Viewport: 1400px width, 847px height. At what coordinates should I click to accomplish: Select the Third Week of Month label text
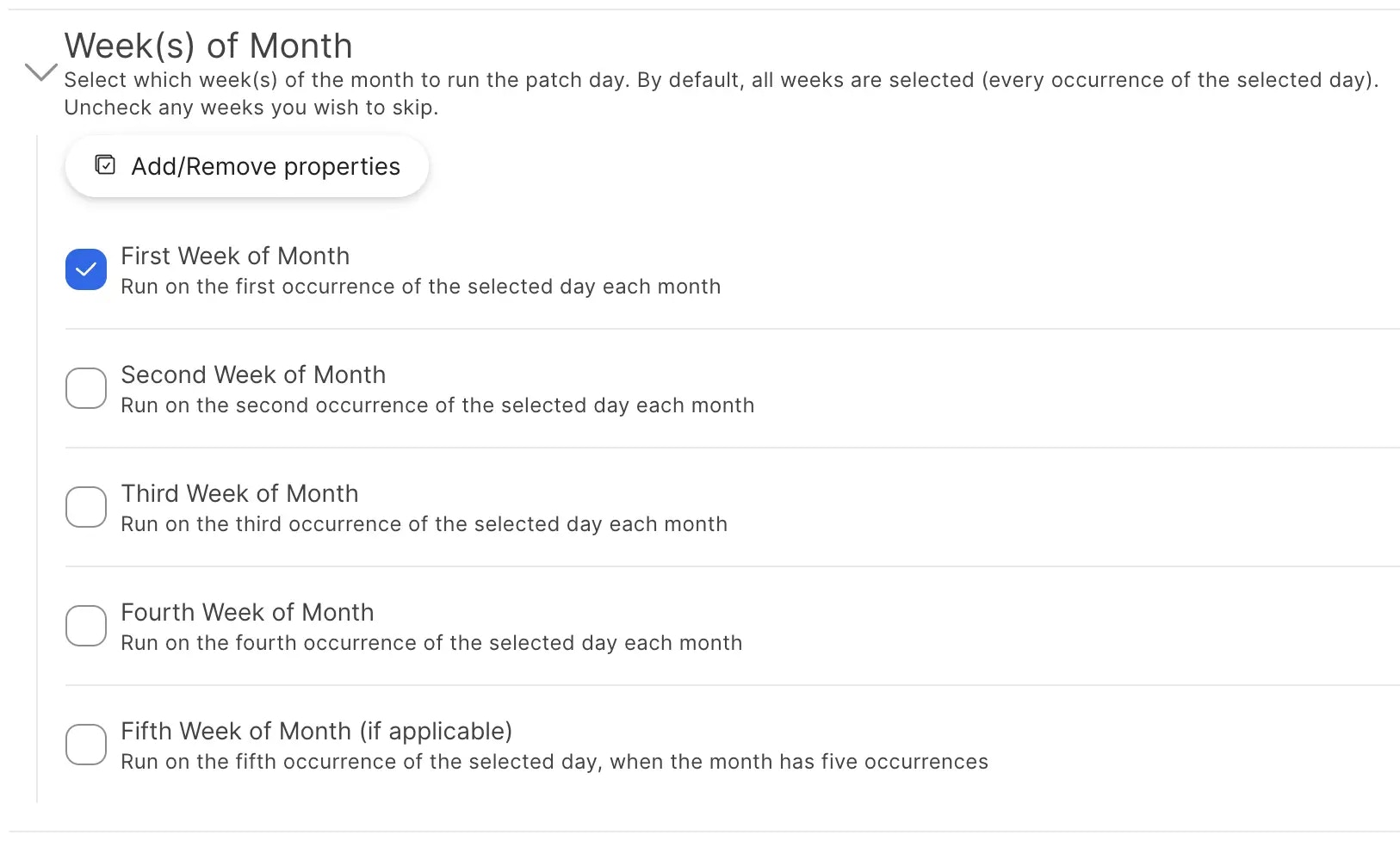[x=239, y=493]
